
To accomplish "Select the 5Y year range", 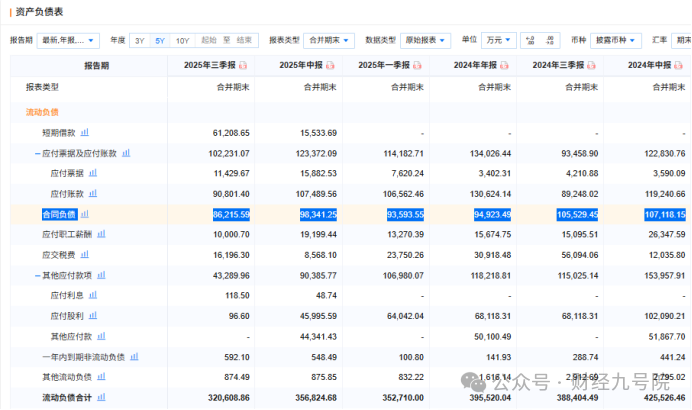I will pos(160,41).
